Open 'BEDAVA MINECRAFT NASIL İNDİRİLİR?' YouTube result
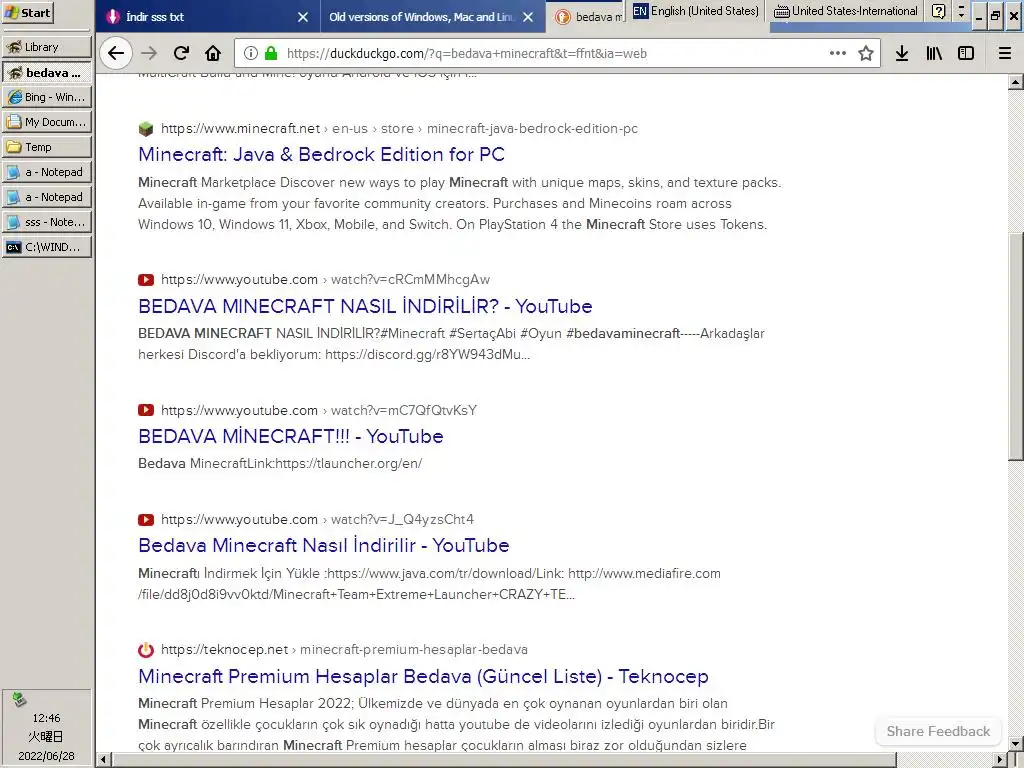1024x768 pixels. coord(365,306)
